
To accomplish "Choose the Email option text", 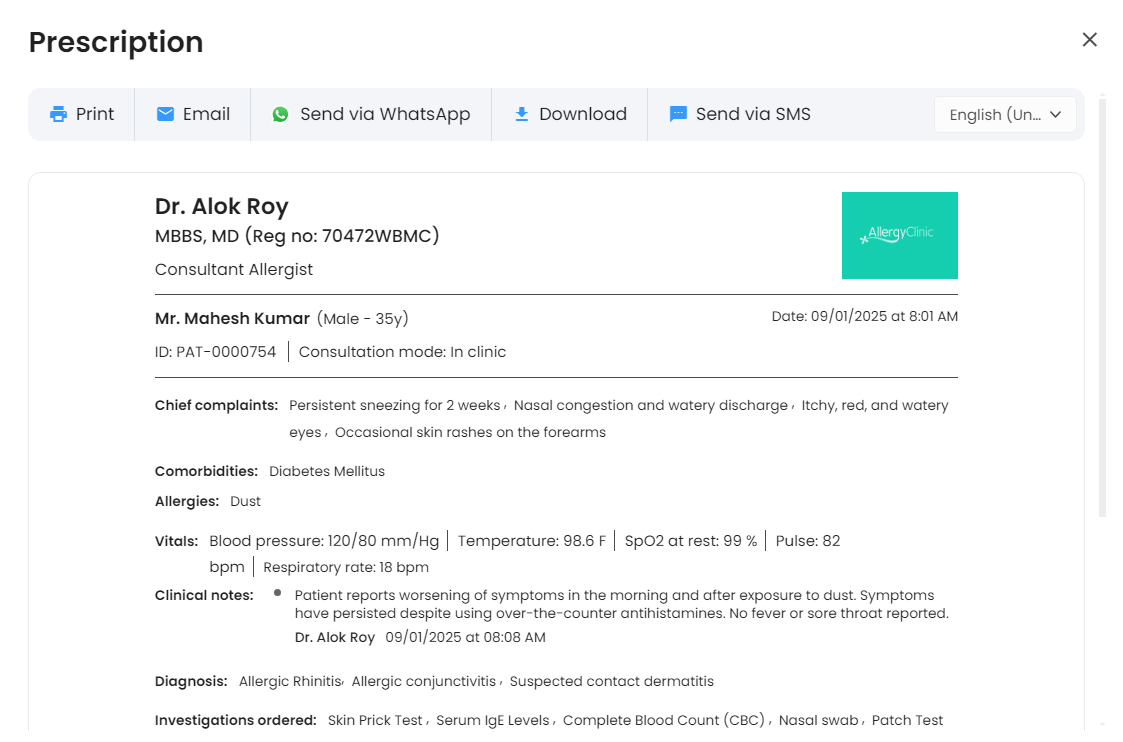I will [x=206, y=114].
